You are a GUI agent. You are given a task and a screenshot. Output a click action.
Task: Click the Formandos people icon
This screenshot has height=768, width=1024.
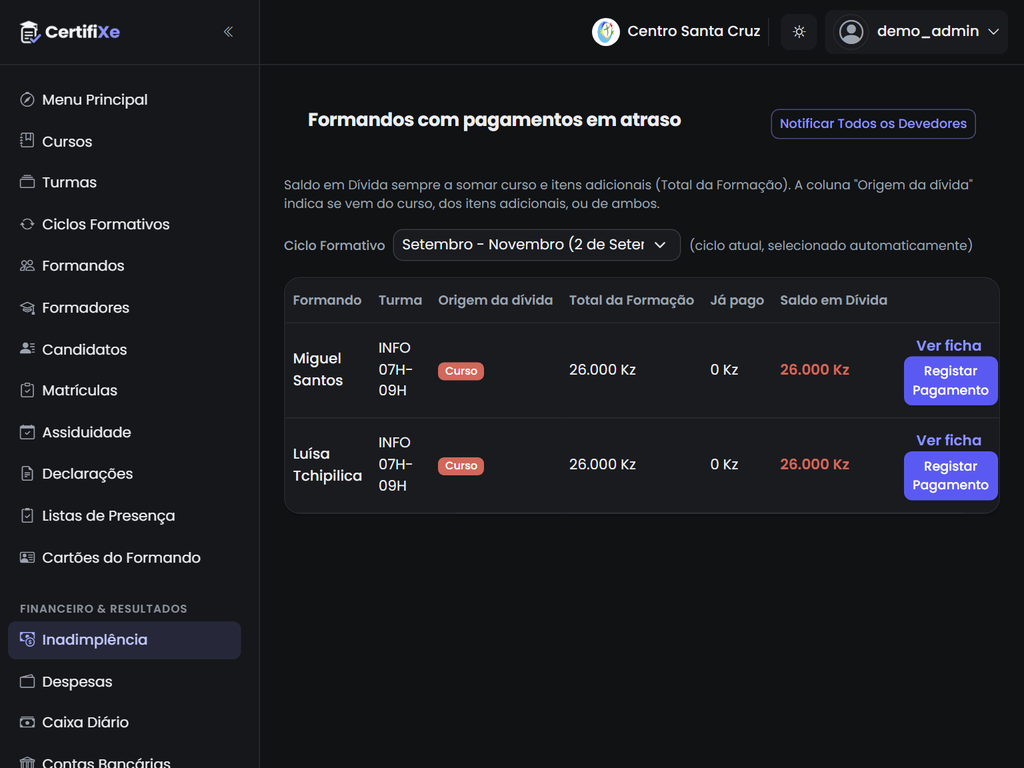[27, 266]
